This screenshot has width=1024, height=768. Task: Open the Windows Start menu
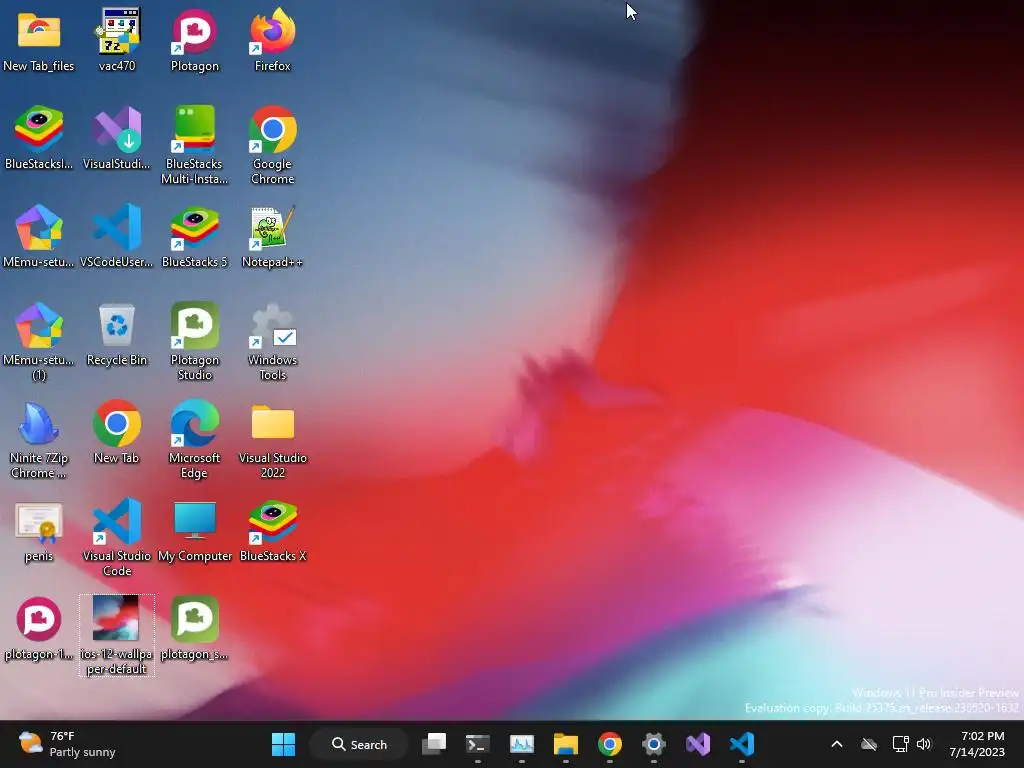(283, 744)
